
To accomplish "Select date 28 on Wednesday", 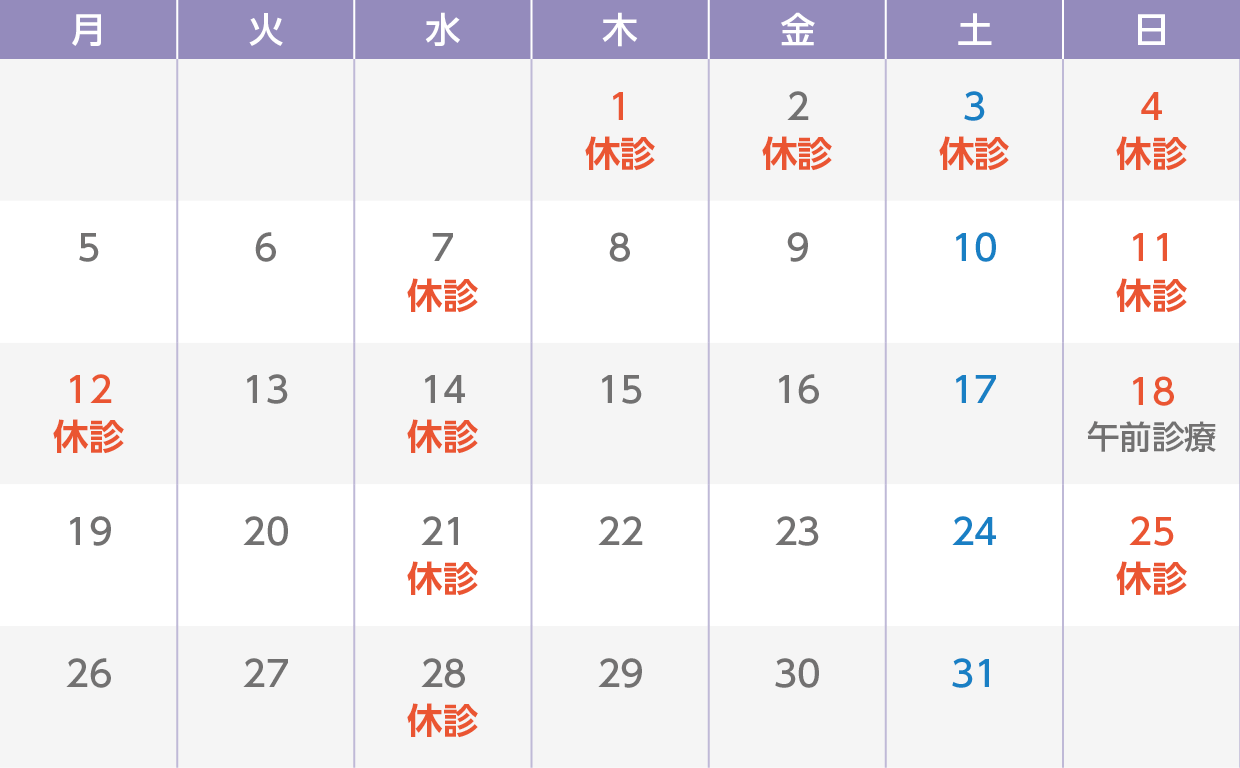I will click(x=442, y=674).
